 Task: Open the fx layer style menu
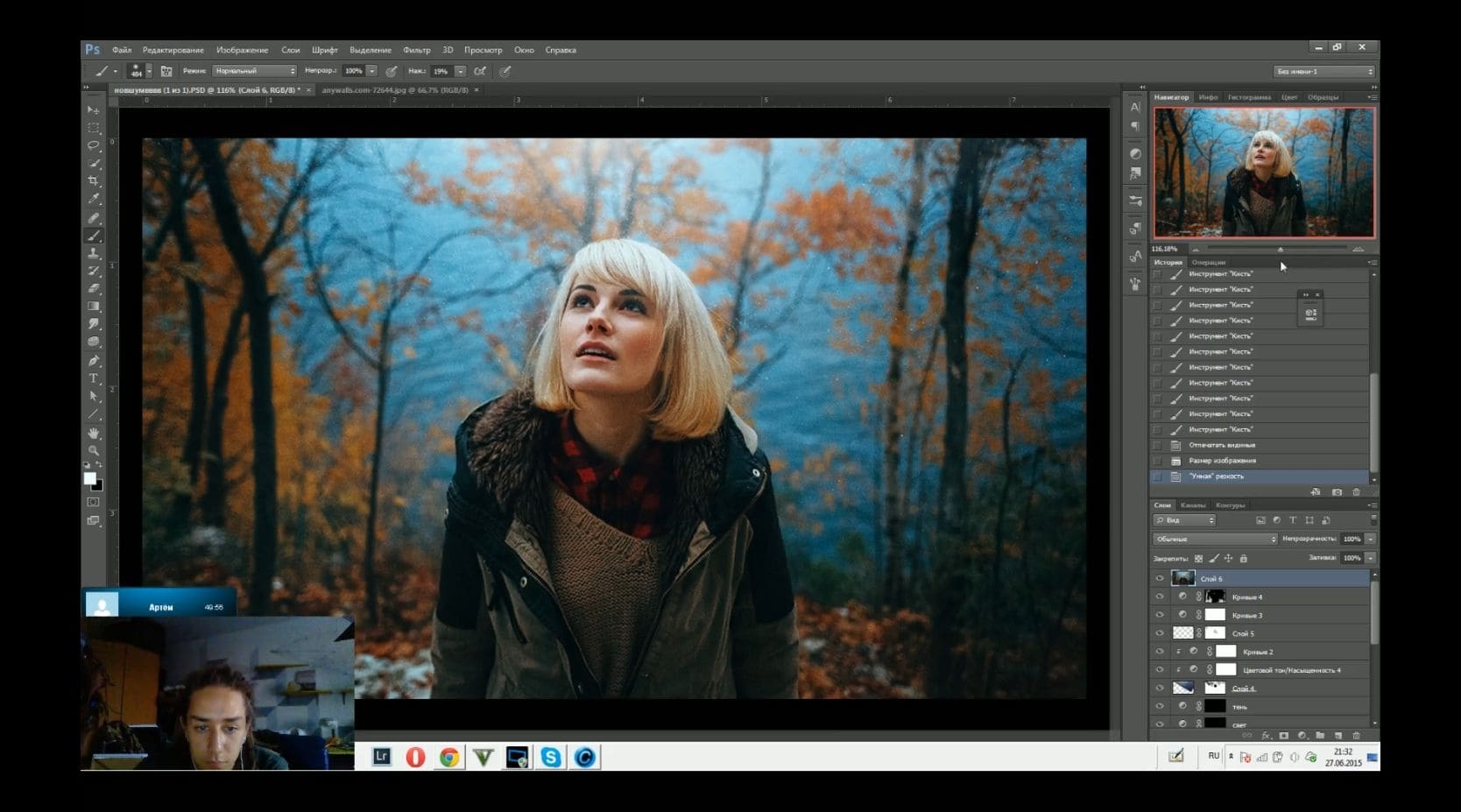[x=1266, y=736]
